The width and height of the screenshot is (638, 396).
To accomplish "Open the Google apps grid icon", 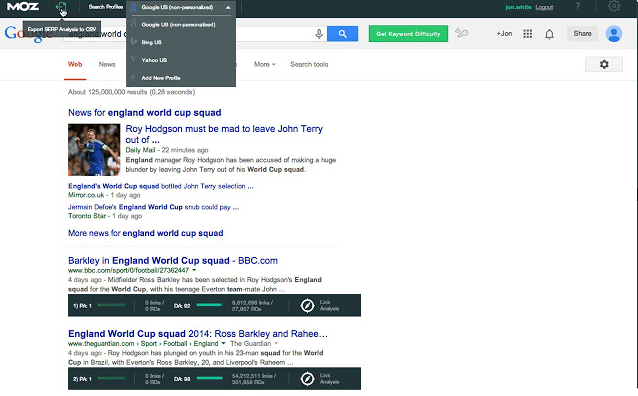I will pos(528,34).
